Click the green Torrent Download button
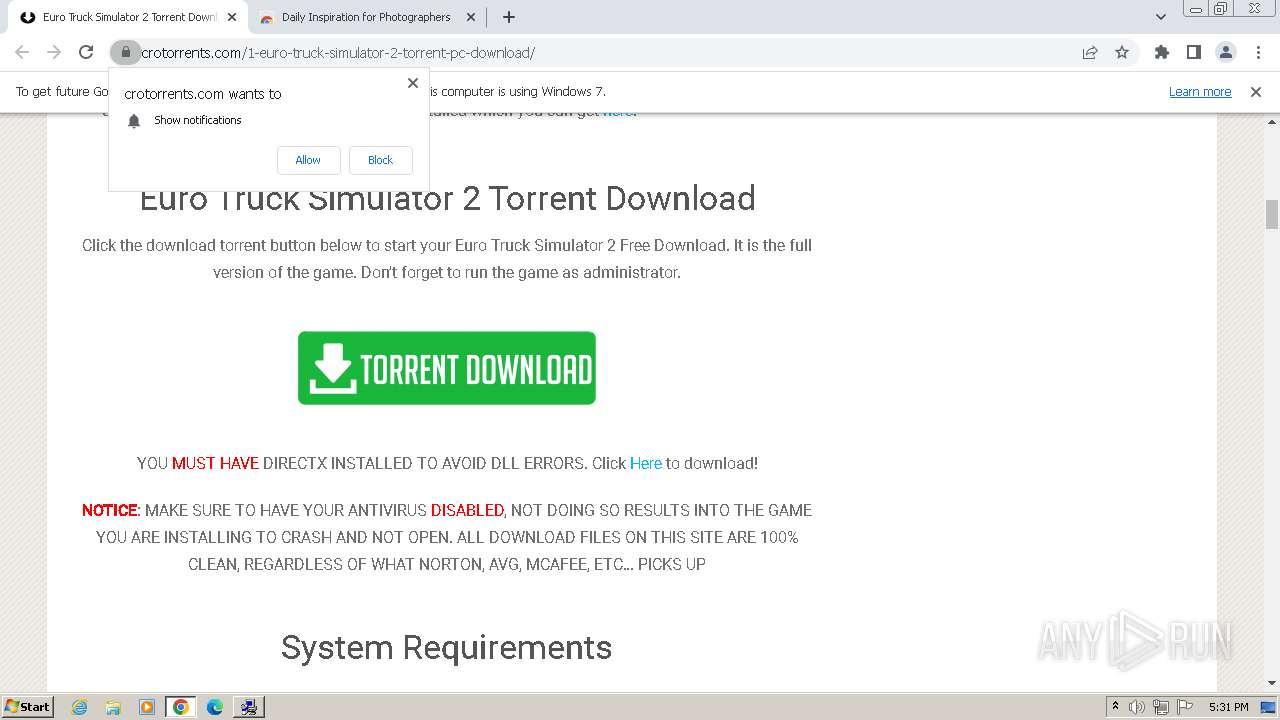 [x=447, y=368]
